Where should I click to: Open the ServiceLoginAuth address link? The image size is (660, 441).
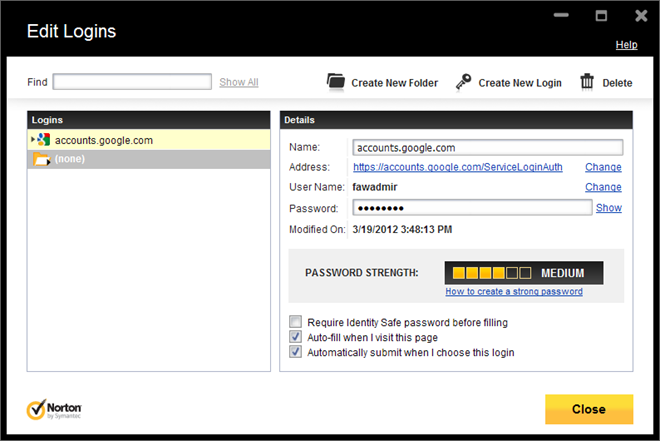458,167
